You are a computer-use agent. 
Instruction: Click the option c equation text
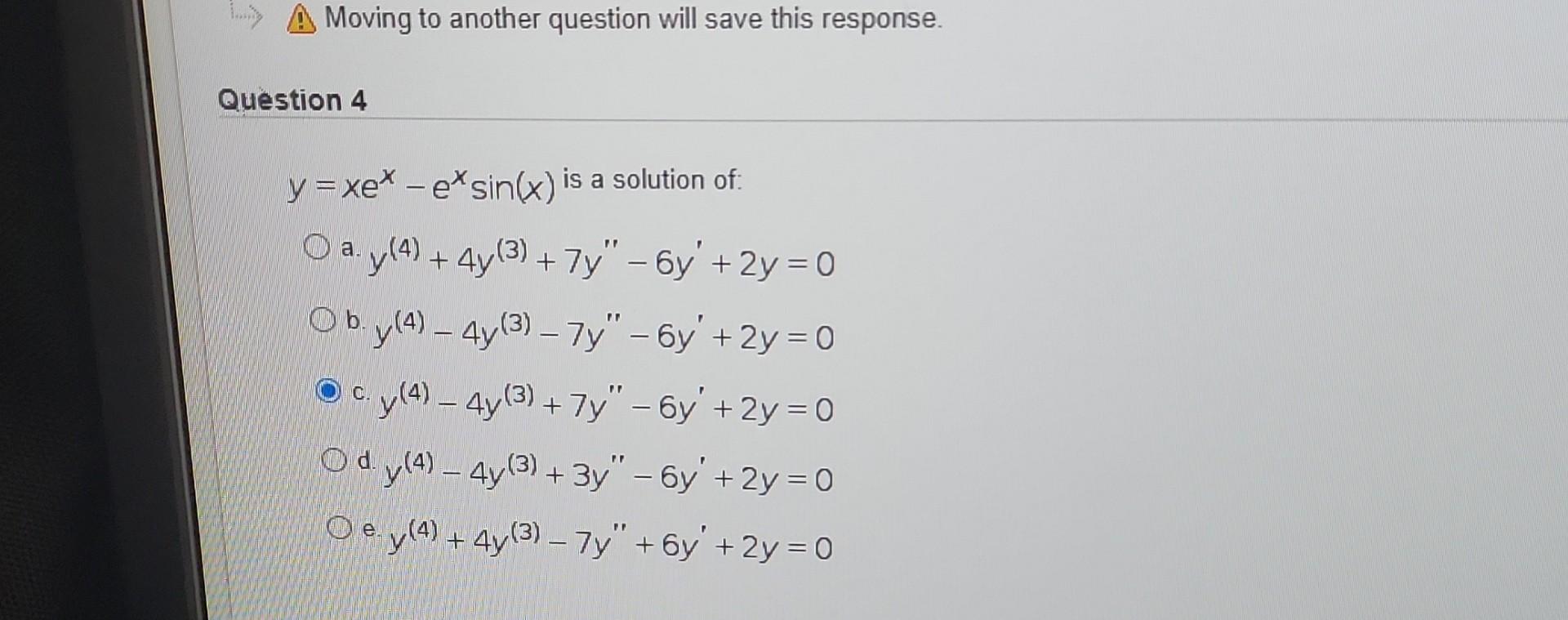point(604,405)
